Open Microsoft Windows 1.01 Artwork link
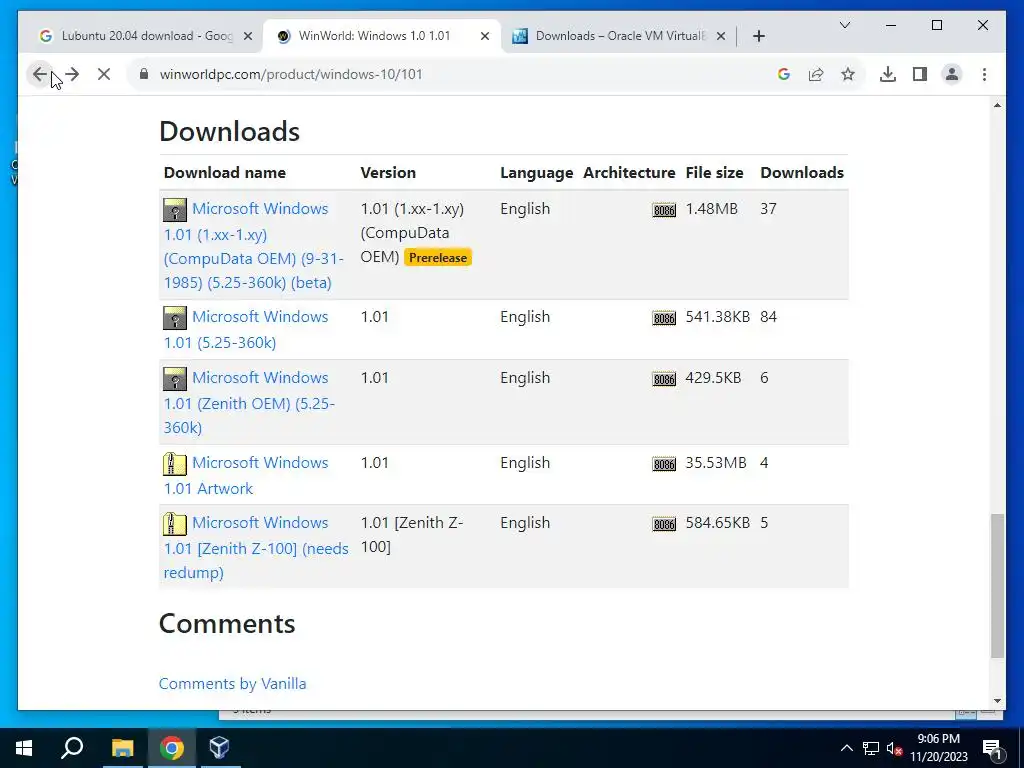 click(x=246, y=475)
